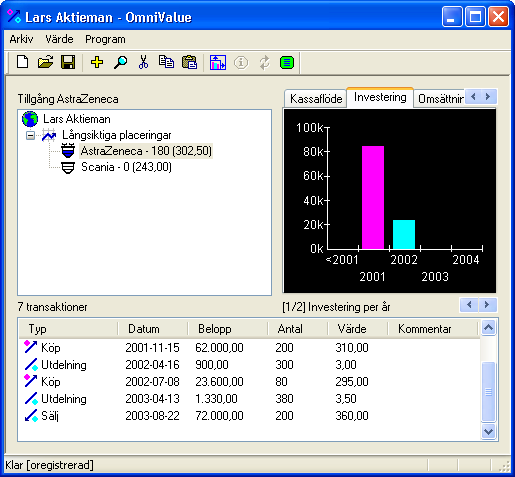Collapse the Långsiktiga placeringar tree node
Screen dimensions: 515x477
coord(30,135)
